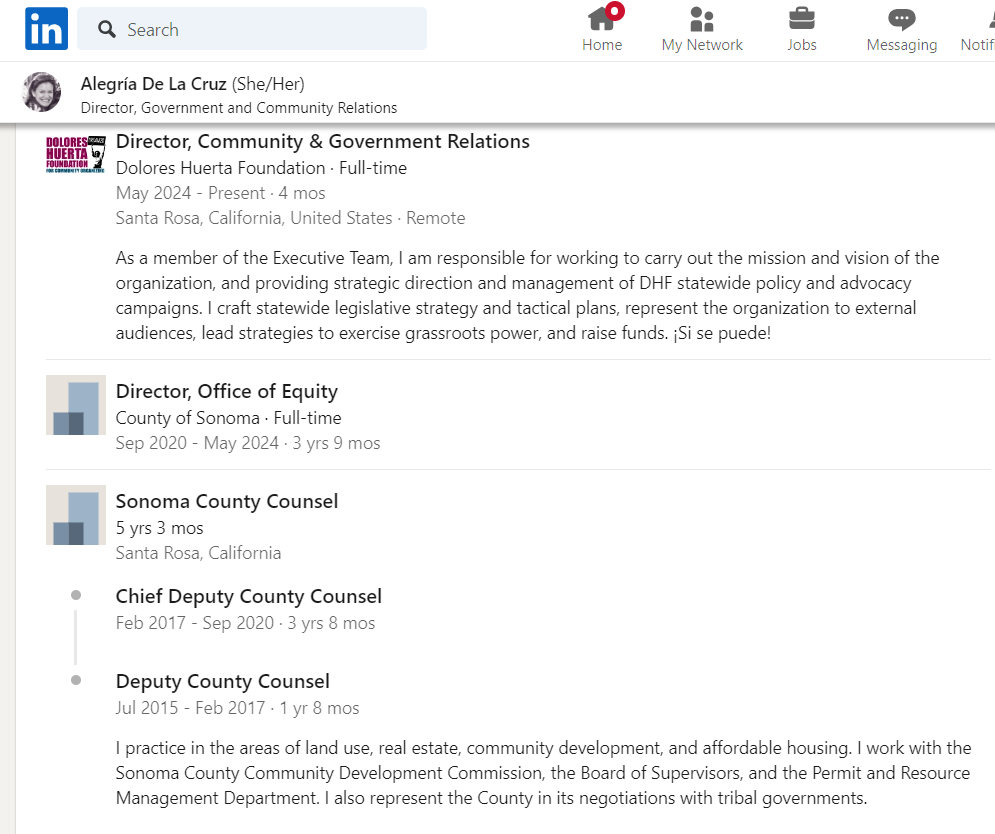Click Sep 2020 - May 2024 date range
The height and width of the screenshot is (834, 995).
197,443
